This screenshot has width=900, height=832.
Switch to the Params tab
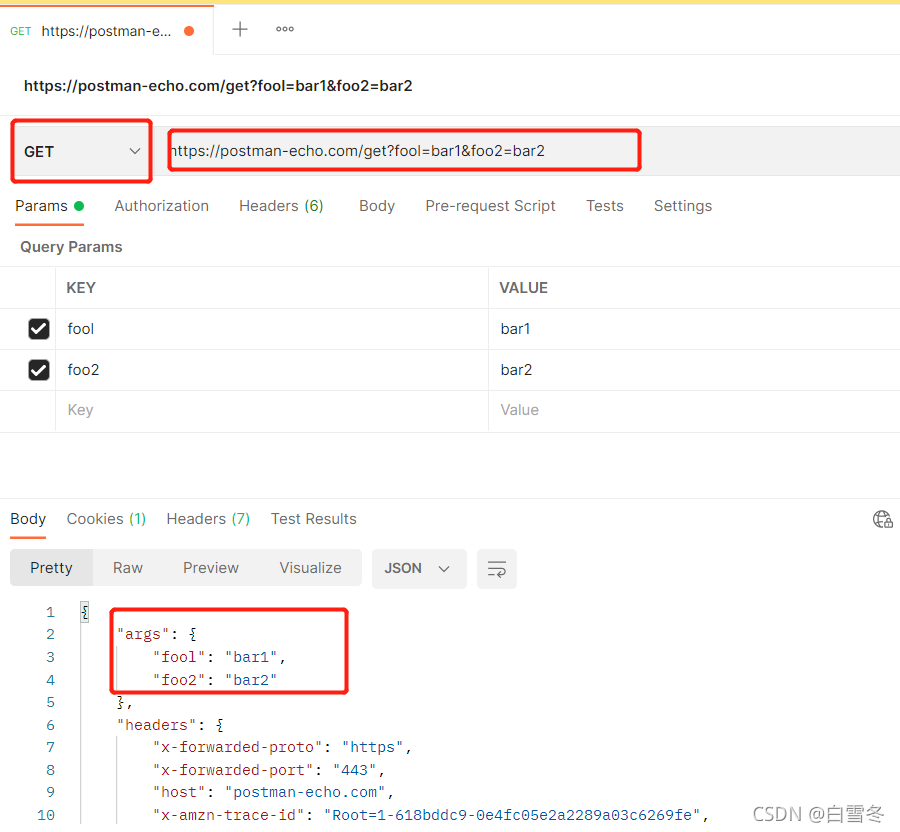tap(49, 206)
